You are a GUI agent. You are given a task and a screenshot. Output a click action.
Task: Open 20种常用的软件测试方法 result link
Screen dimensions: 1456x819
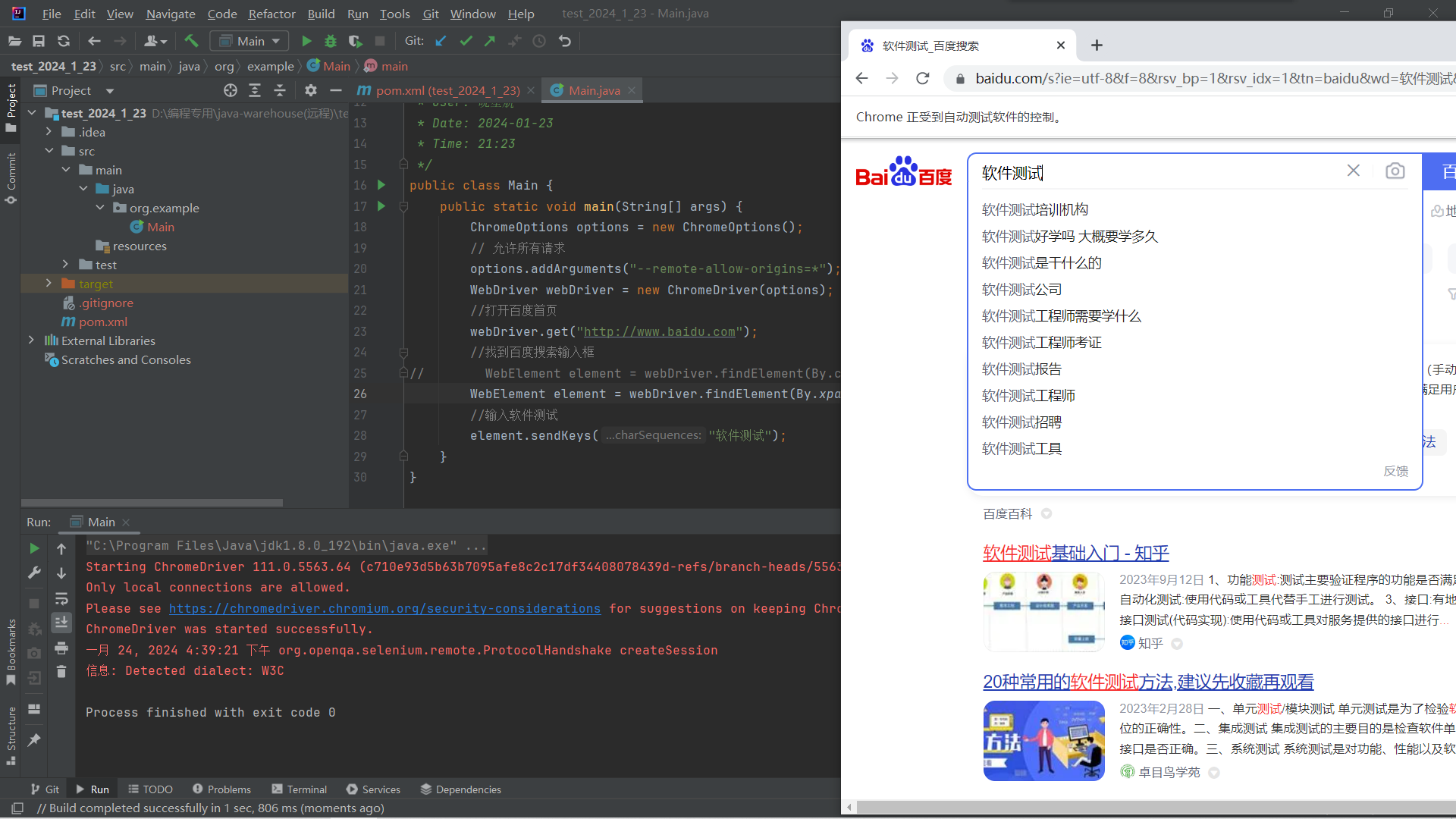tap(1148, 682)
